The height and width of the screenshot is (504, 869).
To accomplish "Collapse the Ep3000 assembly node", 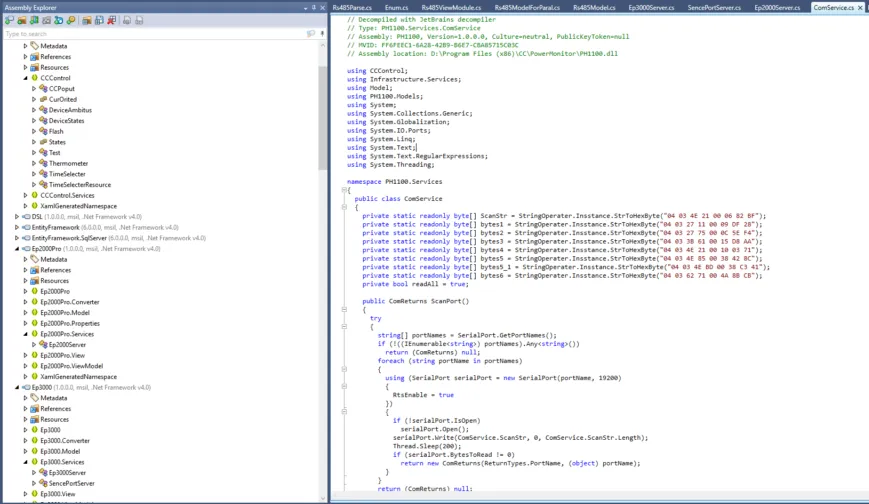I will coord(17,387).
